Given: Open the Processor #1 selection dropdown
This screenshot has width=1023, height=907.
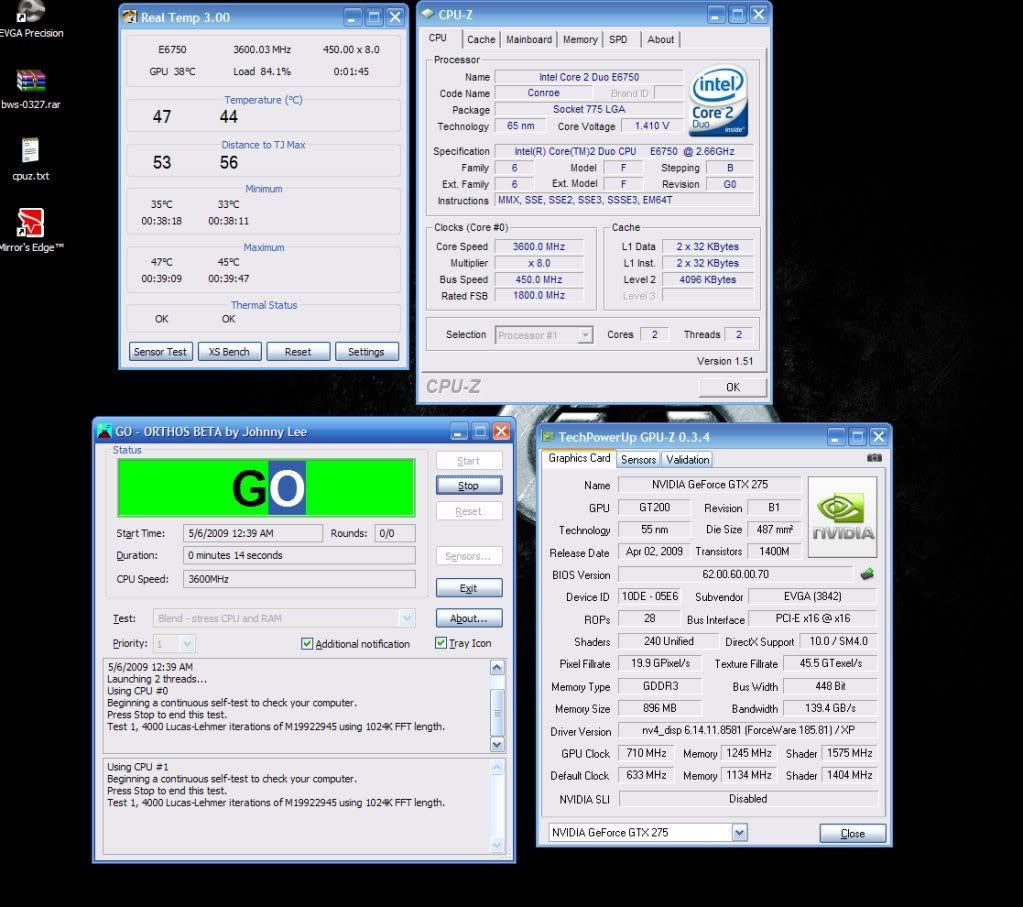Looking at the screenshot, I should click(x=585, y=335).
